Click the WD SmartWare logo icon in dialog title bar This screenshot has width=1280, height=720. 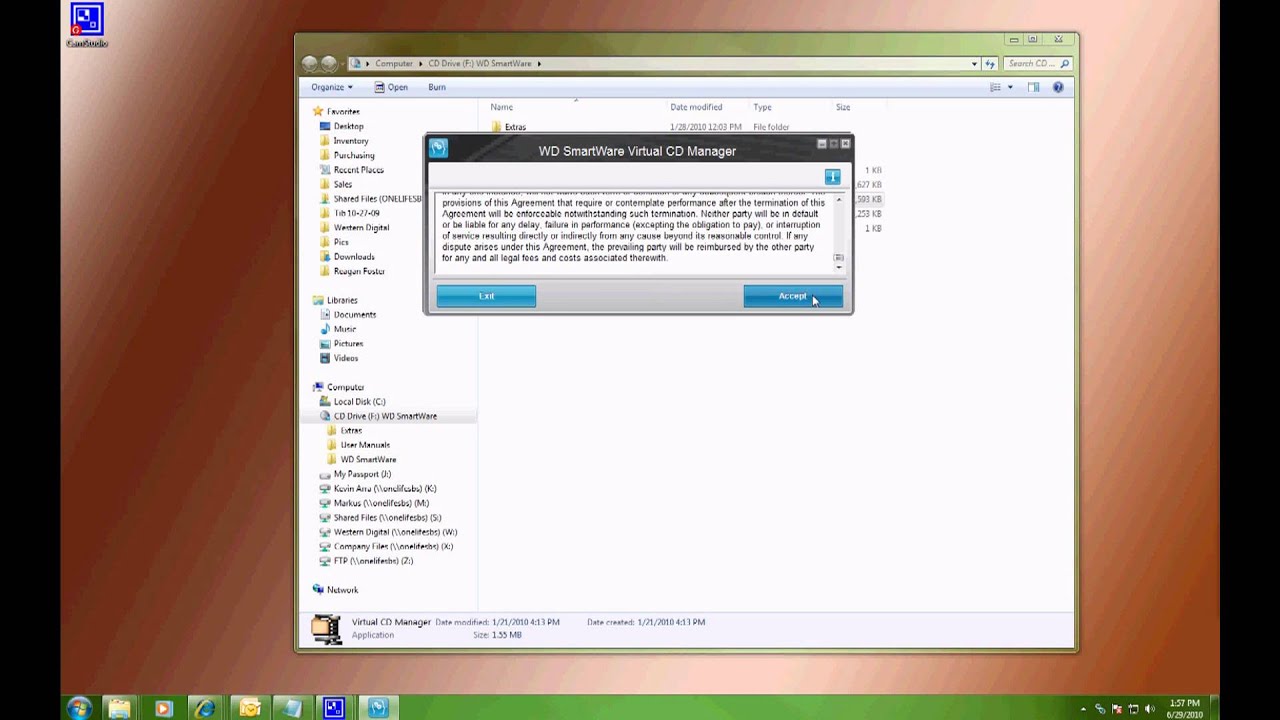(x=438, y=149)
